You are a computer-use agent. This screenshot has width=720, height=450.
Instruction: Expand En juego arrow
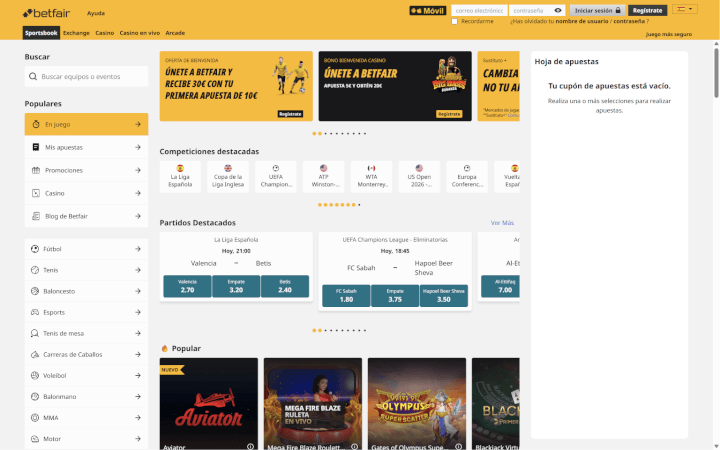(138, 124)
